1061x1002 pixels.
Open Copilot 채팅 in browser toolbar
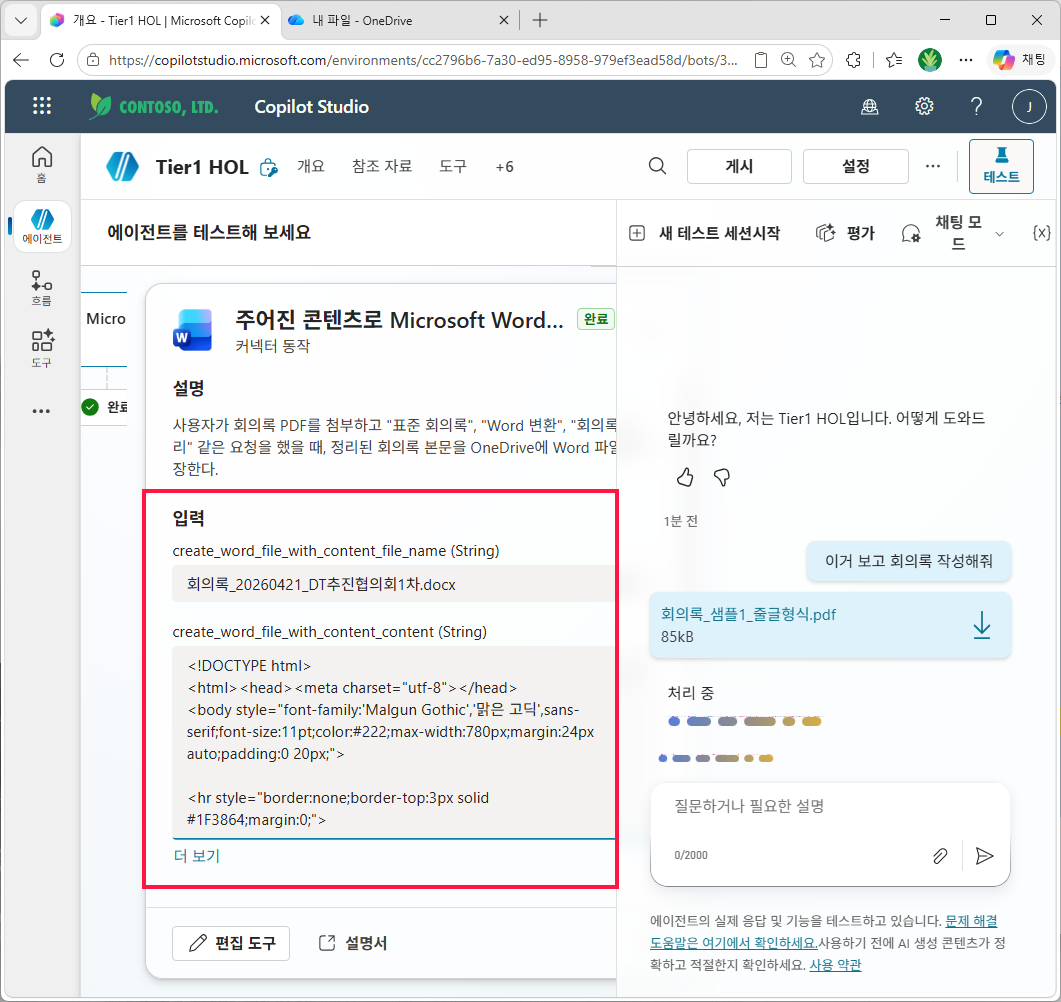coord(1019,60)
